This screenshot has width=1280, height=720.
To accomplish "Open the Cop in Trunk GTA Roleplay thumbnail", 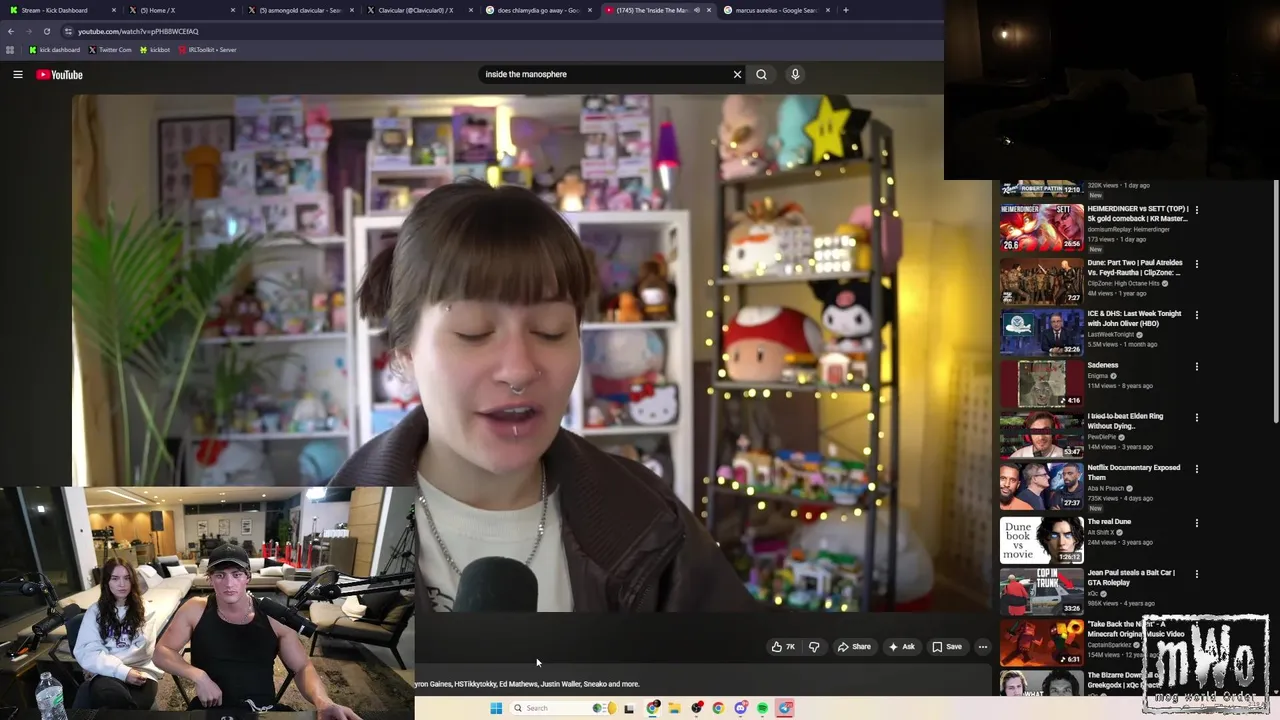I will click(1041, 591).
